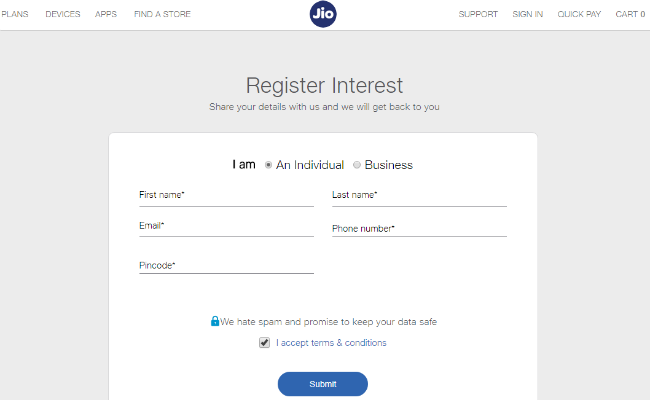Select the An Individual radio button
This screenshot has height=400, width=650.
pyautogui.click(x=268, y=165)
